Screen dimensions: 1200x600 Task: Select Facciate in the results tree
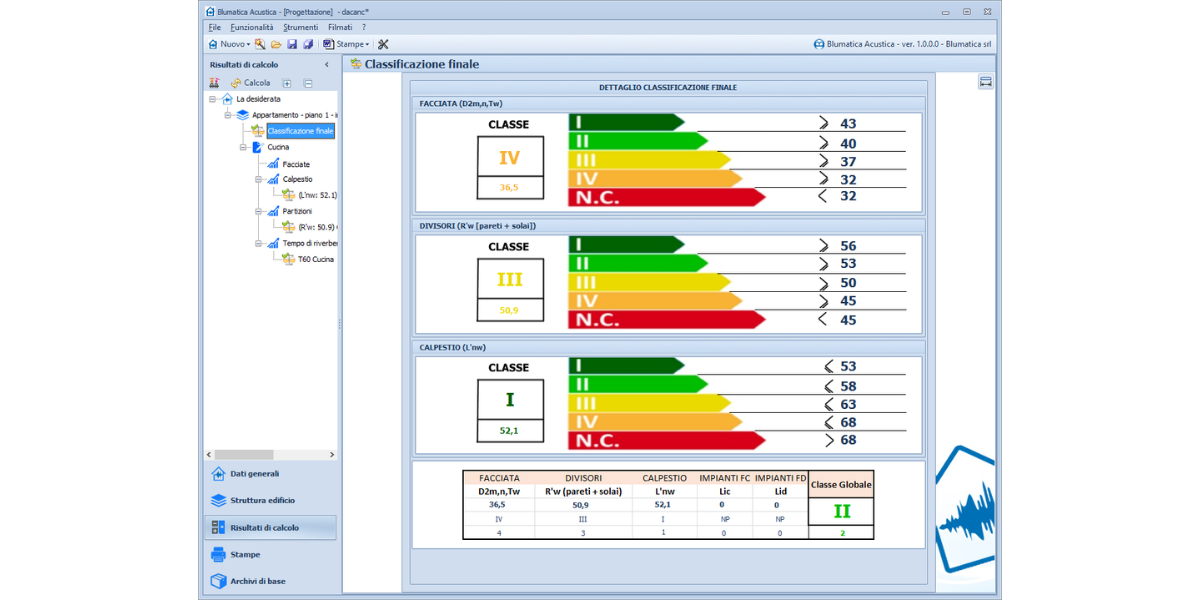(296, 164)
